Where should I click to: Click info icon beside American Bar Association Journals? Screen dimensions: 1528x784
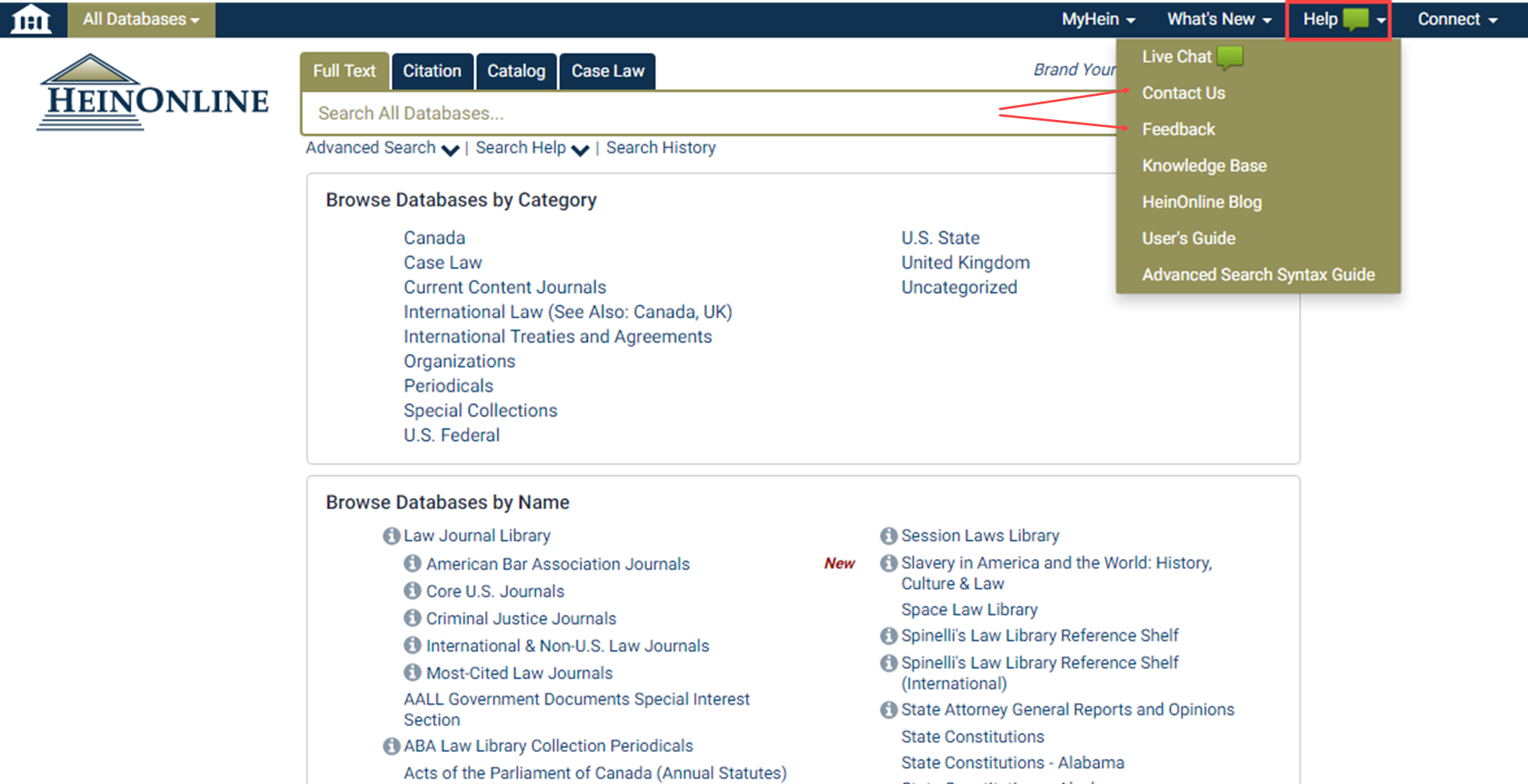(413, 563)
